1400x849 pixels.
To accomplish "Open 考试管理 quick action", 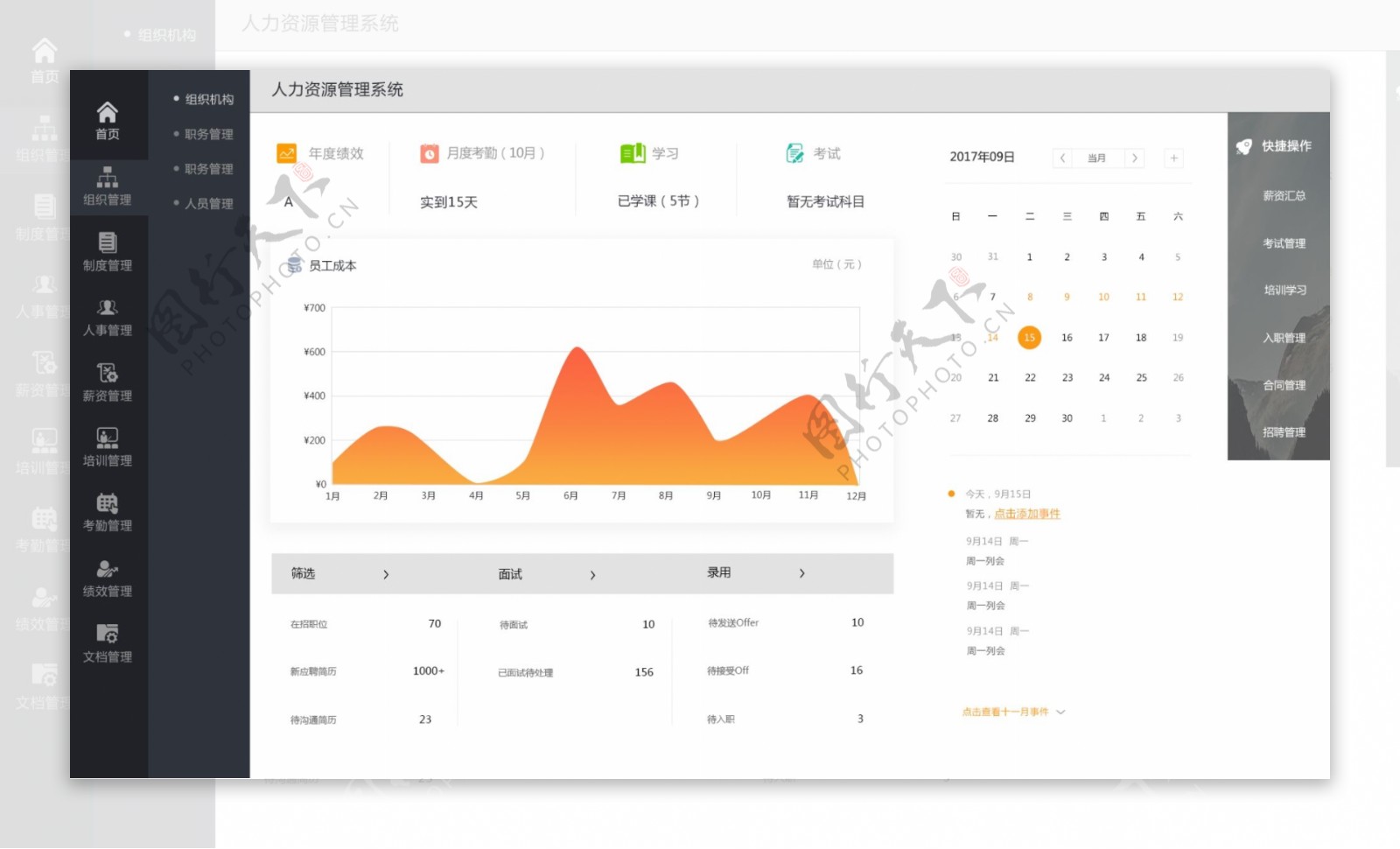I will pyautogui.click(x=1284, y=243).
